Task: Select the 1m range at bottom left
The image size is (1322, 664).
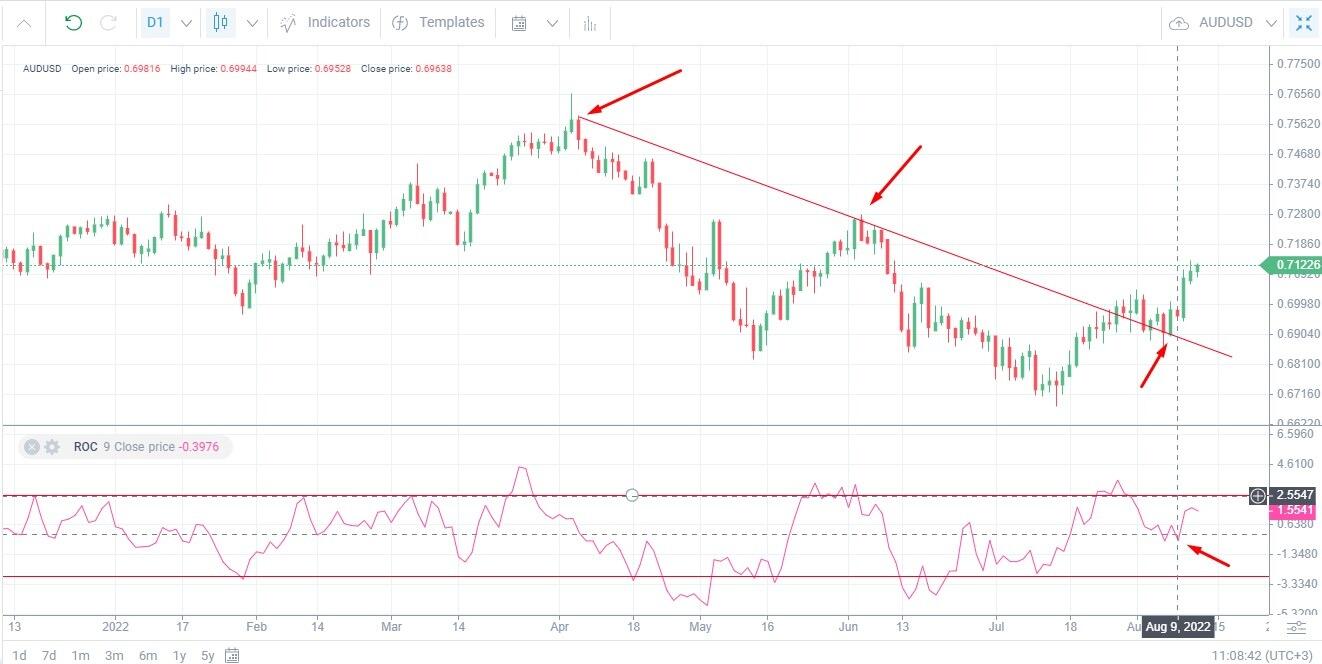Action: tap(80, 656)
